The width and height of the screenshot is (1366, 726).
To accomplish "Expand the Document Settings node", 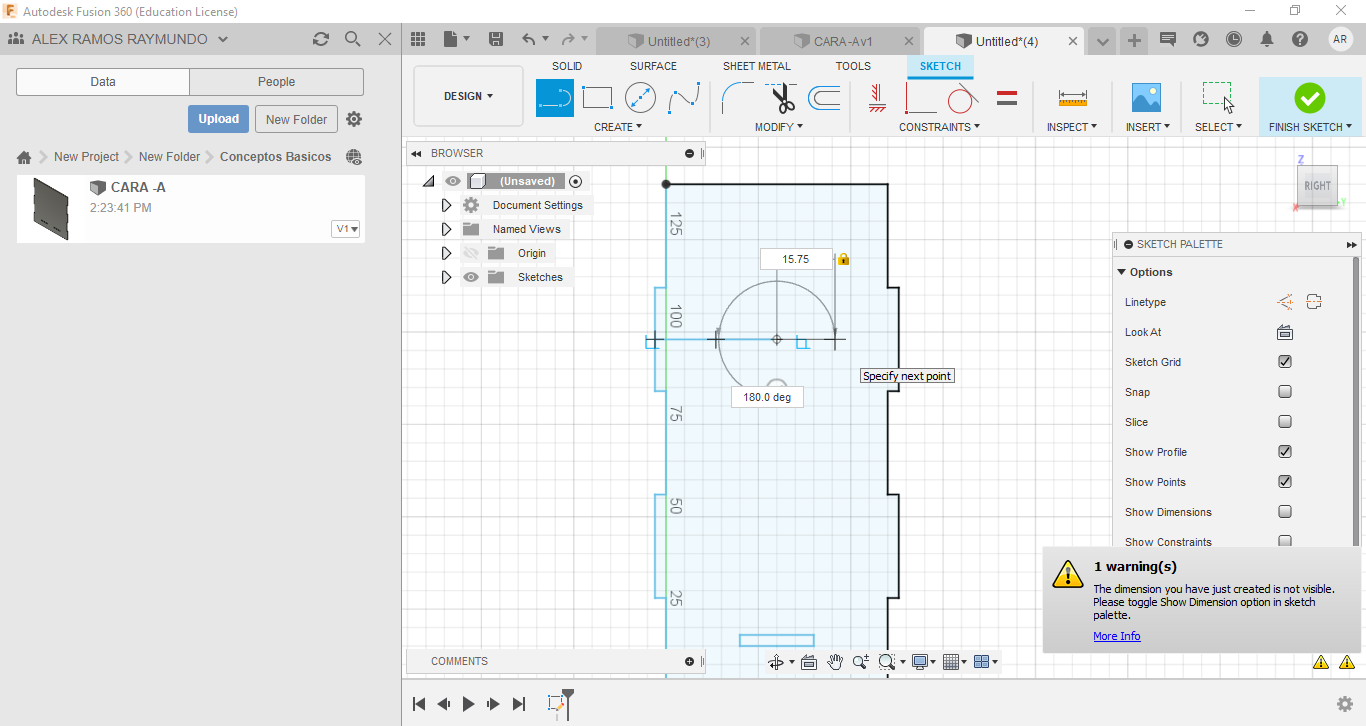I will click(x=447, y=205).
